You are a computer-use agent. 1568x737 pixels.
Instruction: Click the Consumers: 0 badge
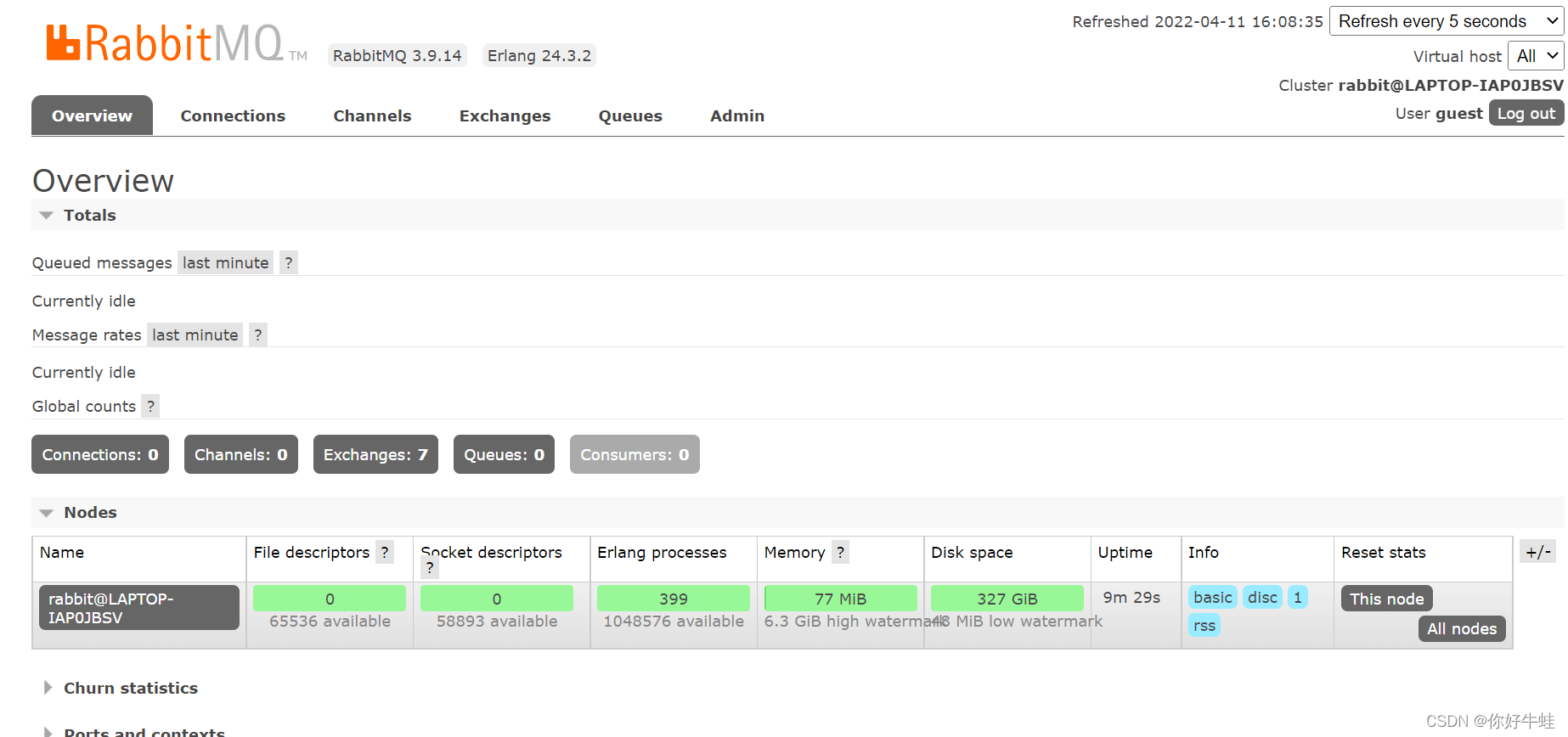635,454
